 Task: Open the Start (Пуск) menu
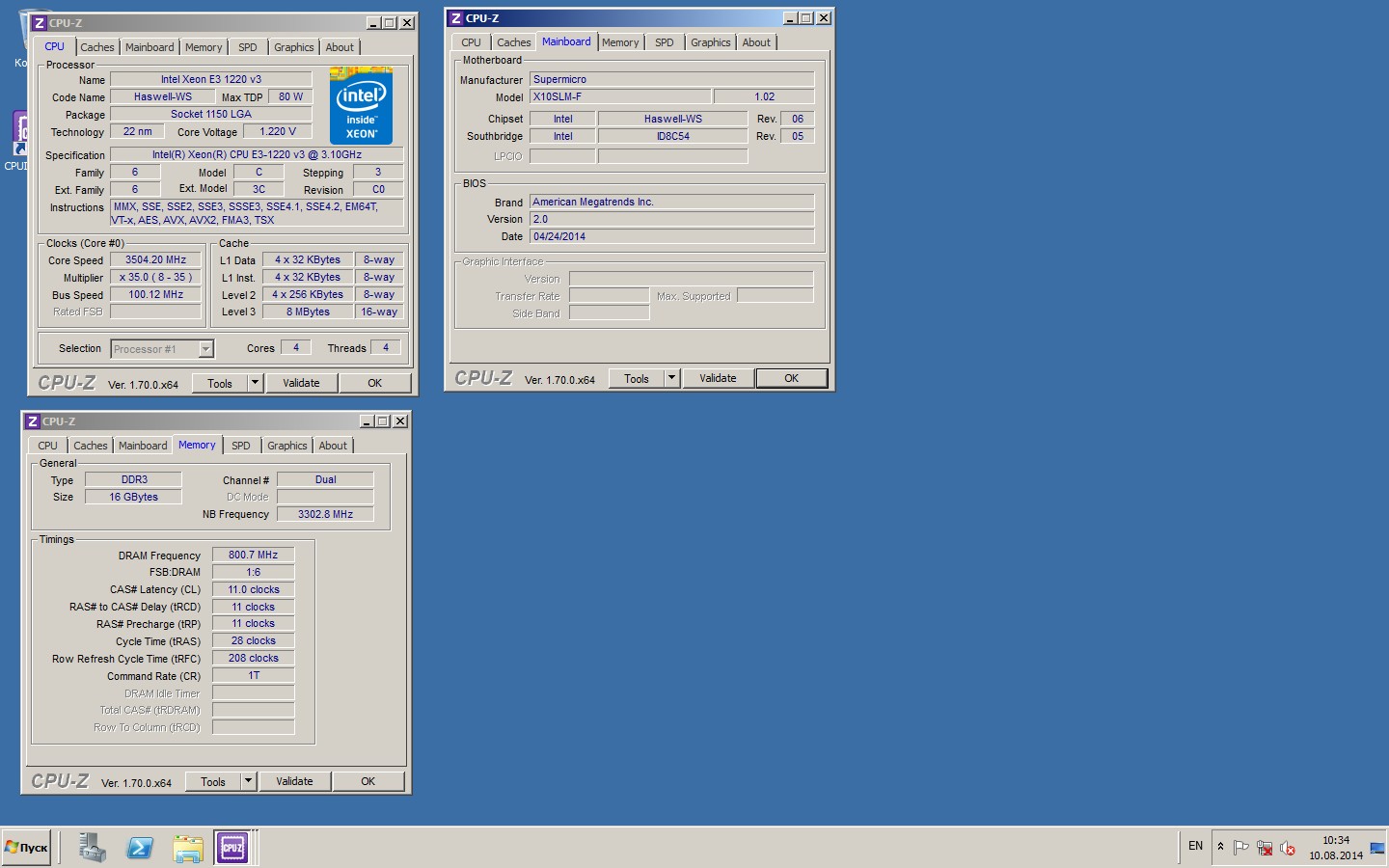coord(26,848)
